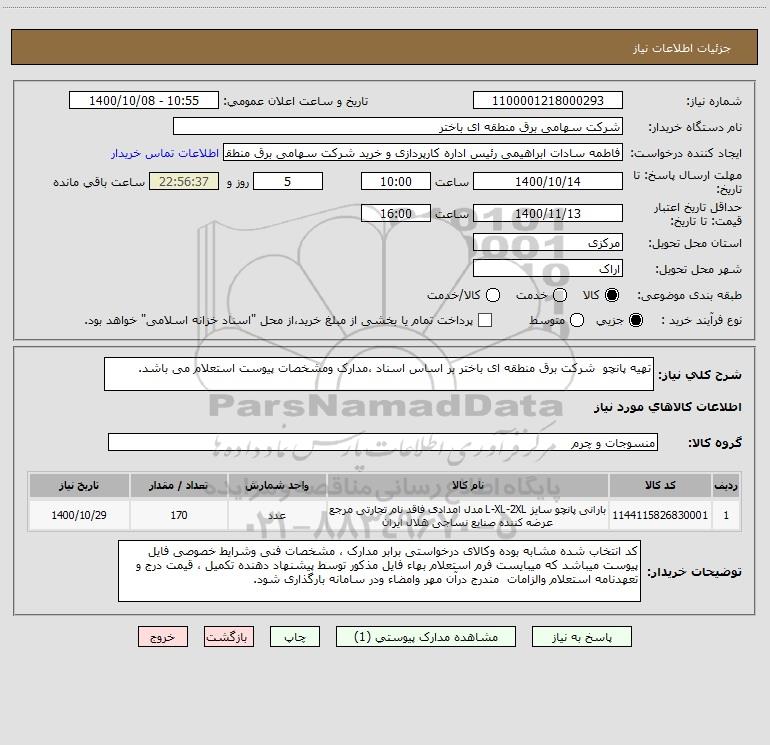This screenshot has width=770, height=745.
Task: Select the کالا radio button
Action: [612, 295]
